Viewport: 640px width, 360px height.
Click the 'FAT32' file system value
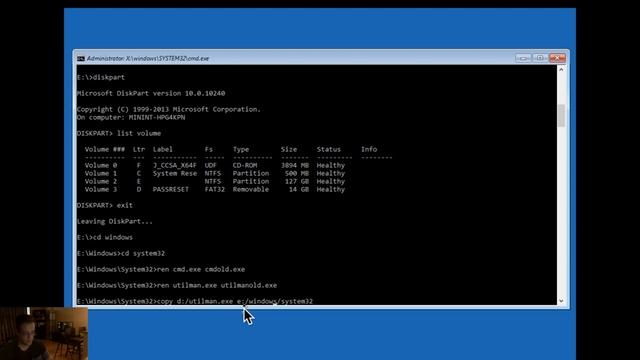215,189
